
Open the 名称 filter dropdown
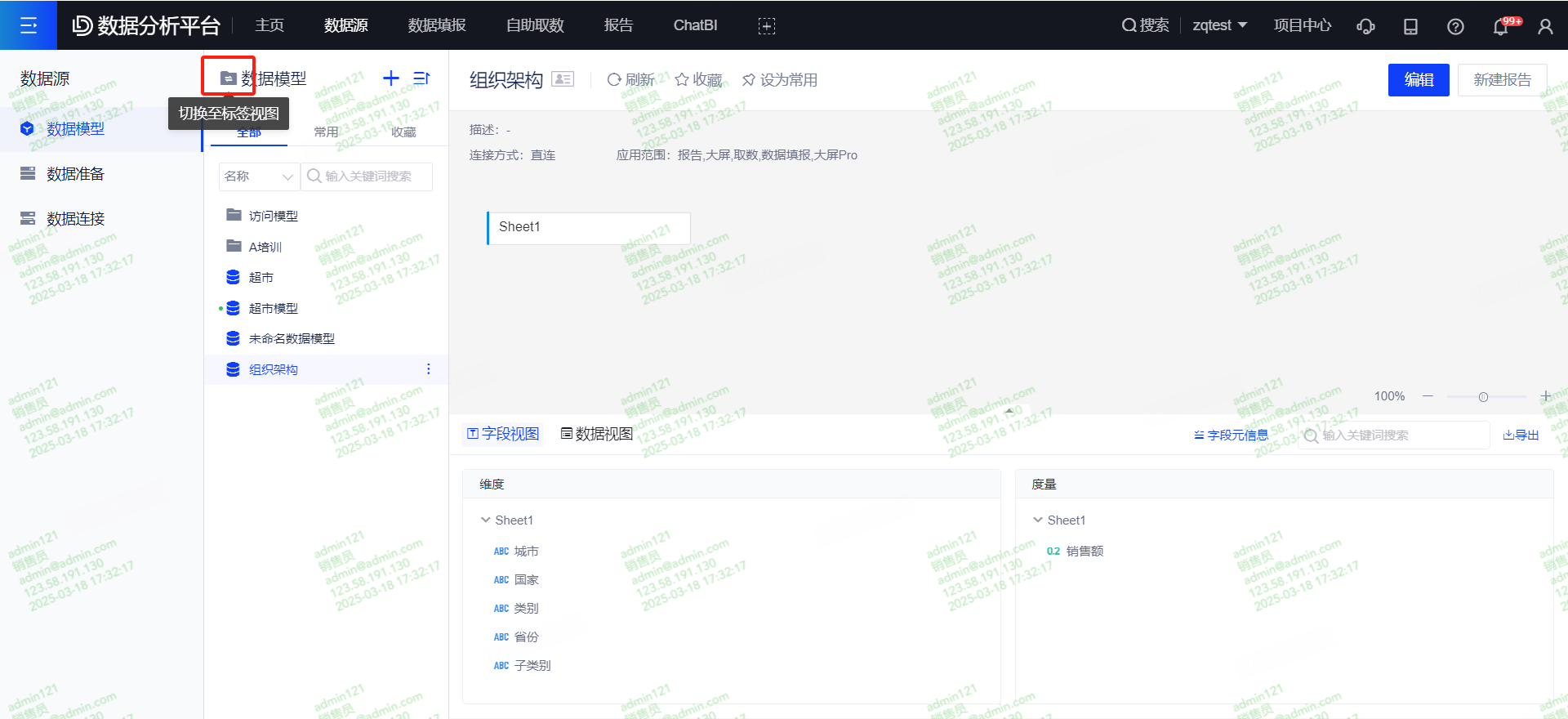258,176
